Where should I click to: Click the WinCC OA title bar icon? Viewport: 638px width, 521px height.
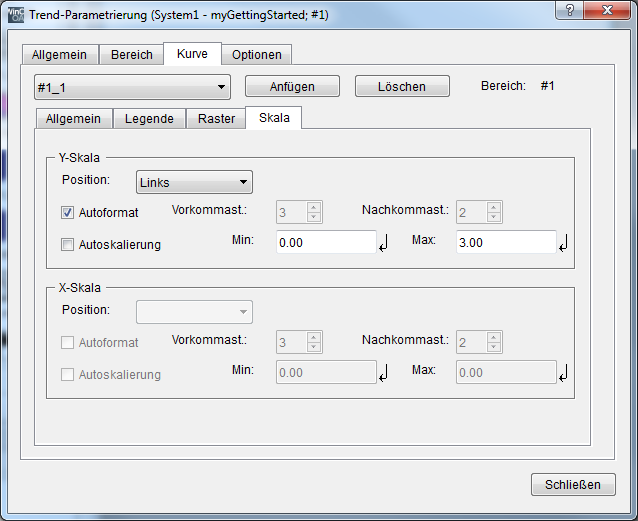pos(15,15)
